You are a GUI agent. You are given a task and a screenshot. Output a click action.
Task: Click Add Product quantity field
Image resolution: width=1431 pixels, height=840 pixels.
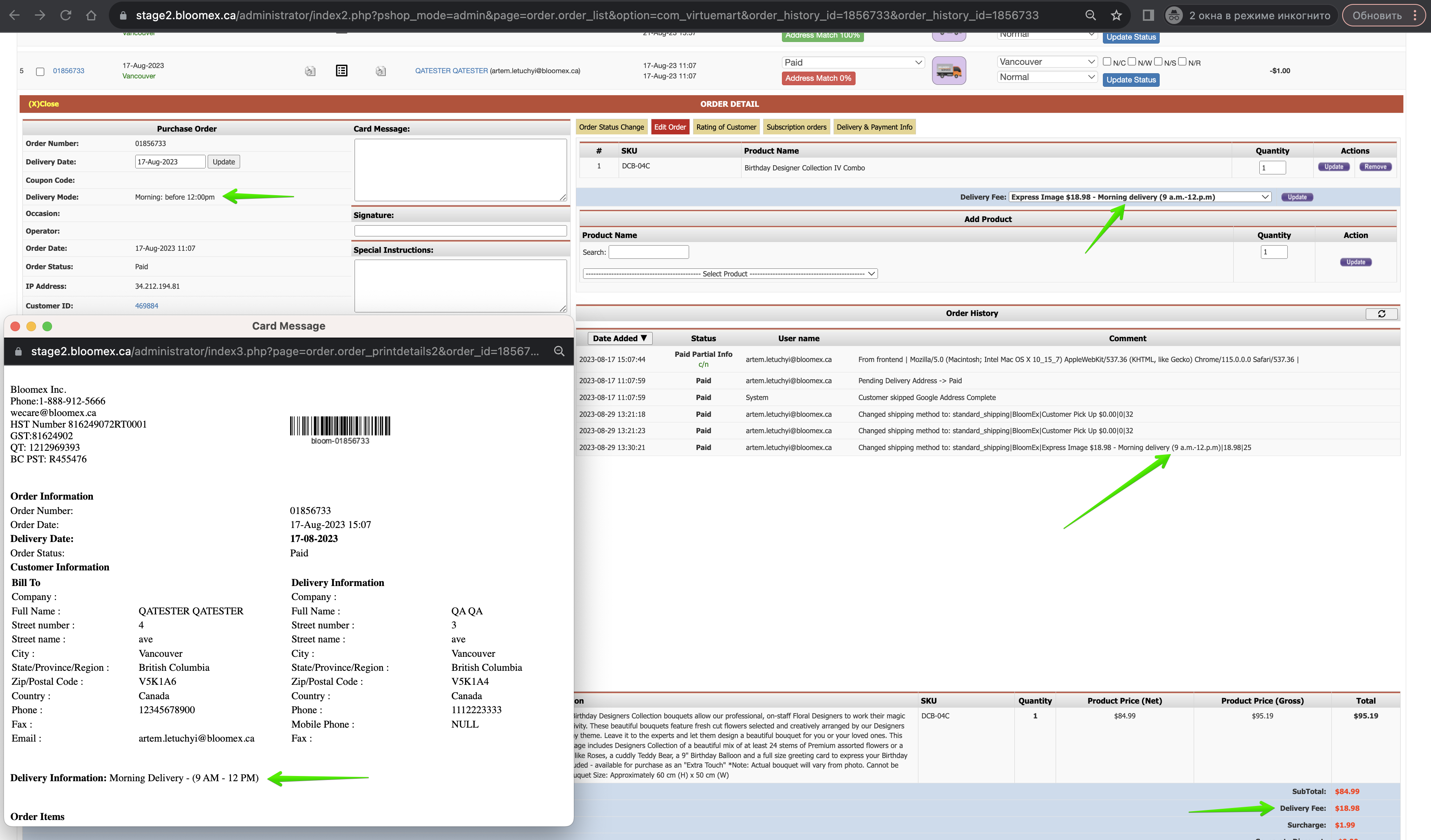click(x=1274, y=252)
